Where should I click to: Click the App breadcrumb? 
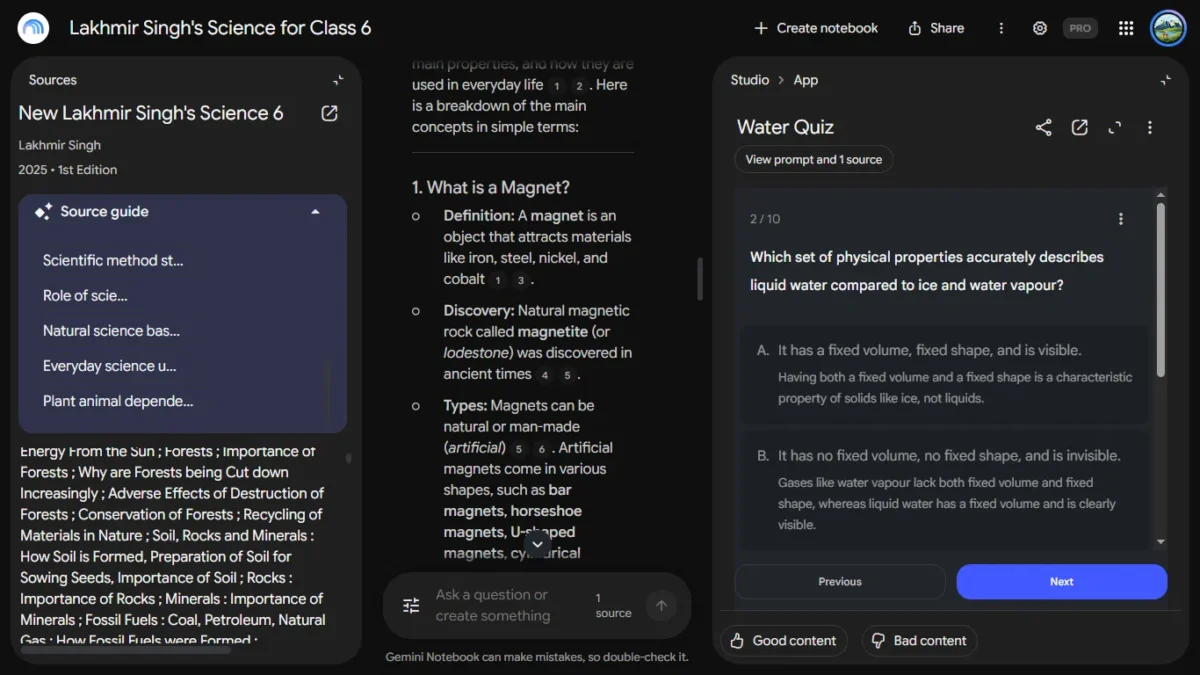coord(806,80)
